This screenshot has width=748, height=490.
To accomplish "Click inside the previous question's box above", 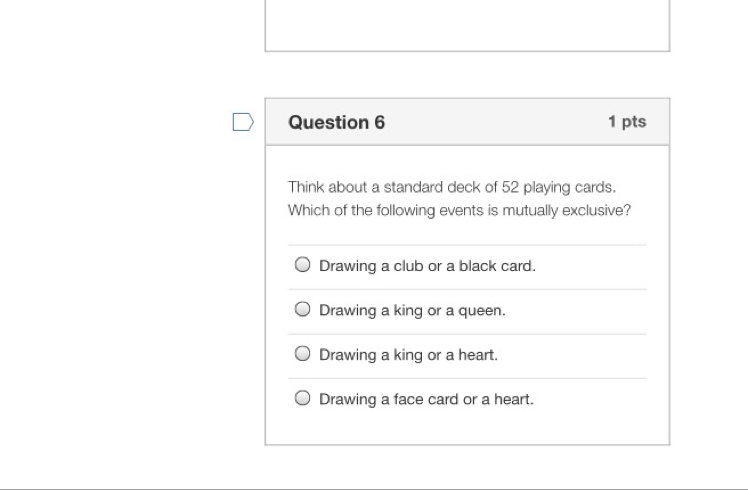I will 467,25.
